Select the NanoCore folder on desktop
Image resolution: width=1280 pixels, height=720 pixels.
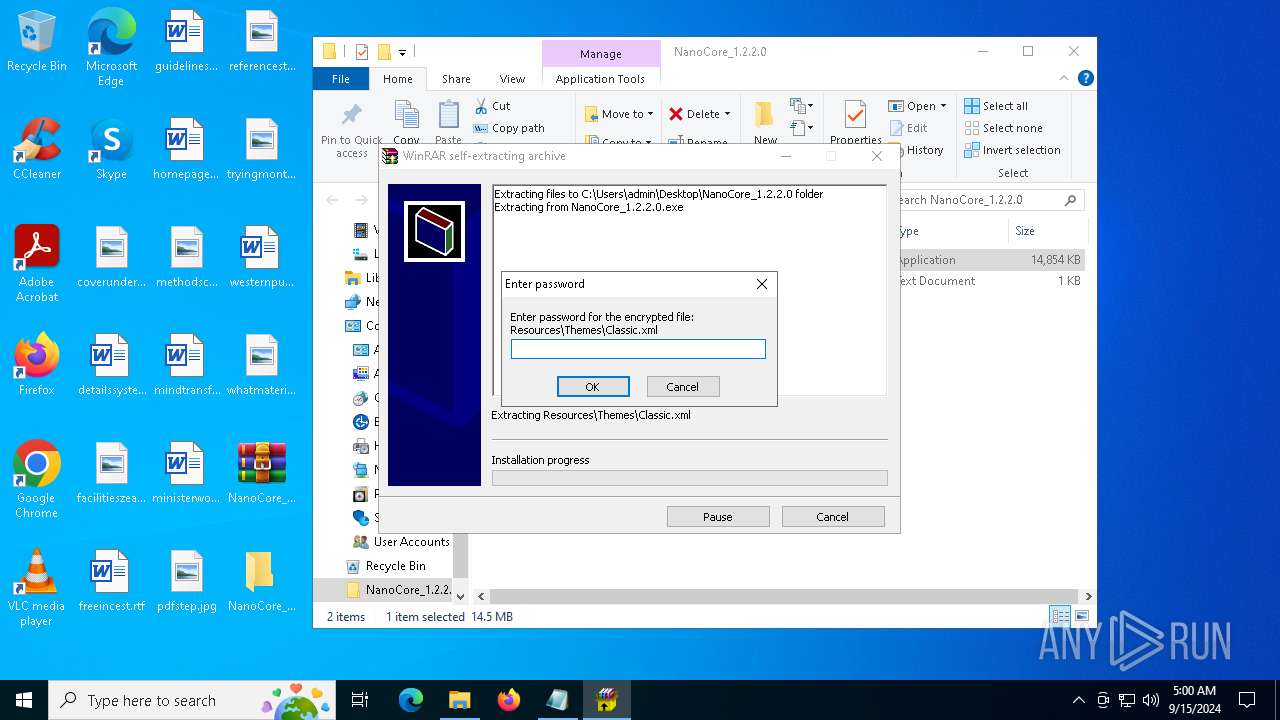tap(262, 581)
